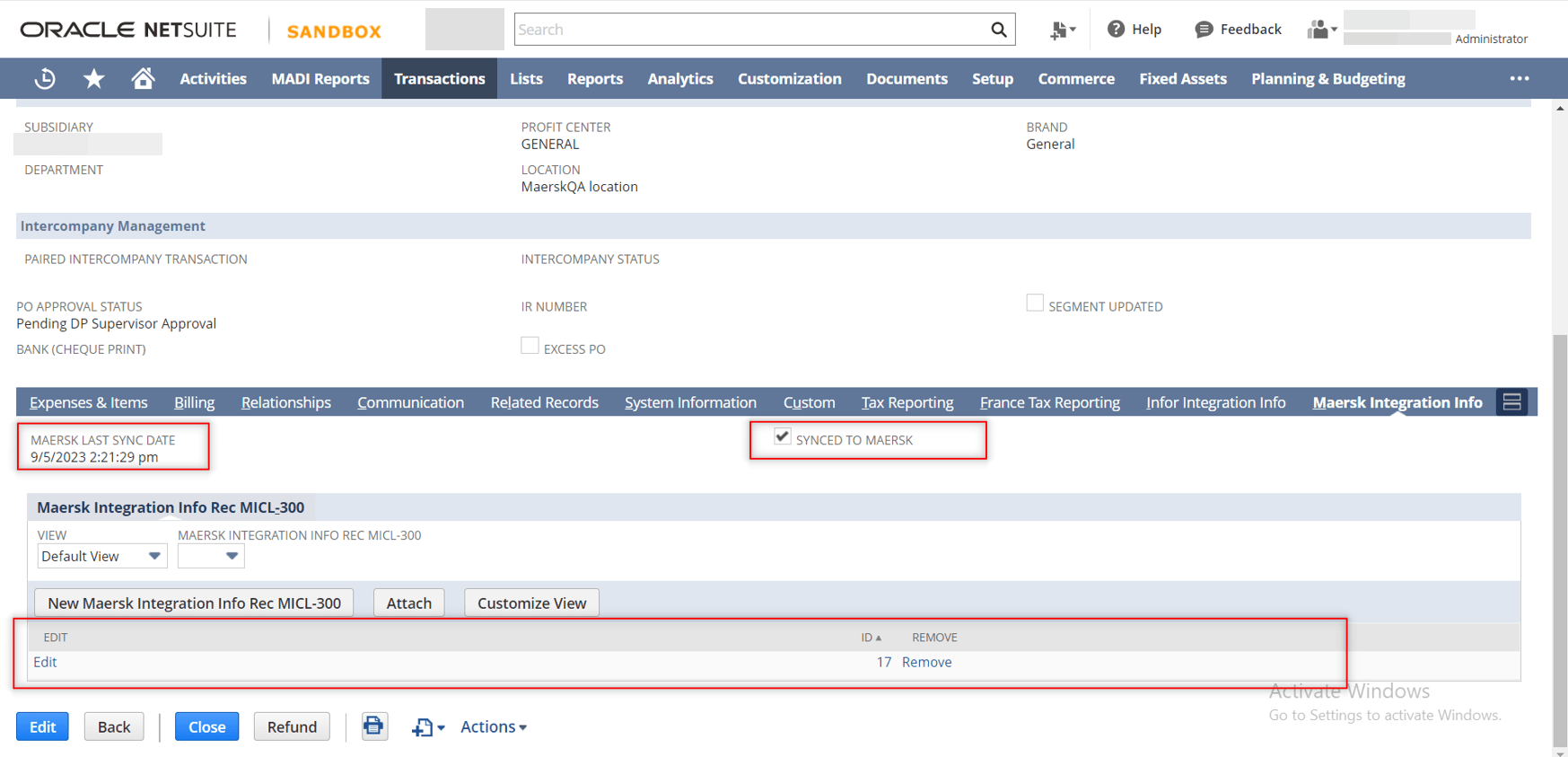This screenshot has width=1568, height=757.
Task: Open the Shortcuts star icon
Action: pyautogui.click(x=93, y=79)
